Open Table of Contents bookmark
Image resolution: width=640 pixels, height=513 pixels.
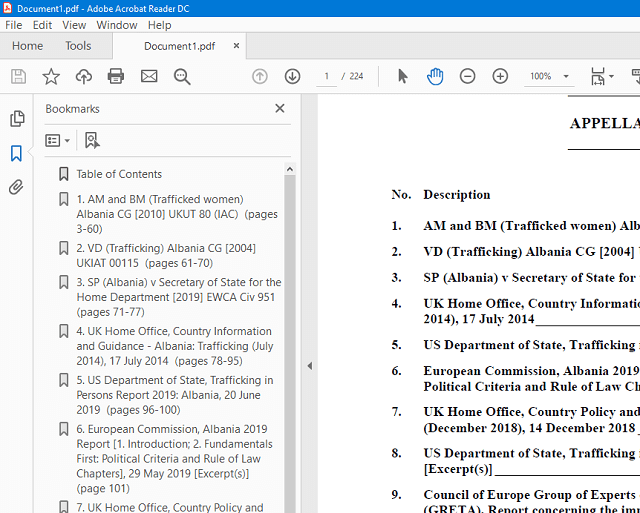119,174
